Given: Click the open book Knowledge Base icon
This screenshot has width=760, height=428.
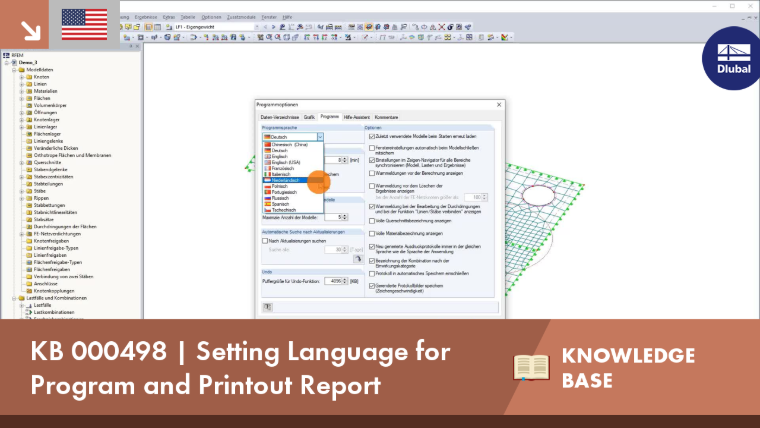Looking at the screenshot, I should tap(531, 367).
